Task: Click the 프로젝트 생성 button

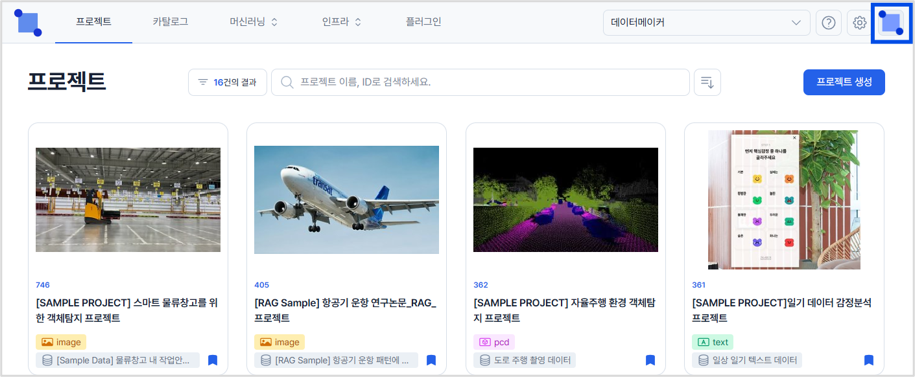Action: click(x=844, y=82)
